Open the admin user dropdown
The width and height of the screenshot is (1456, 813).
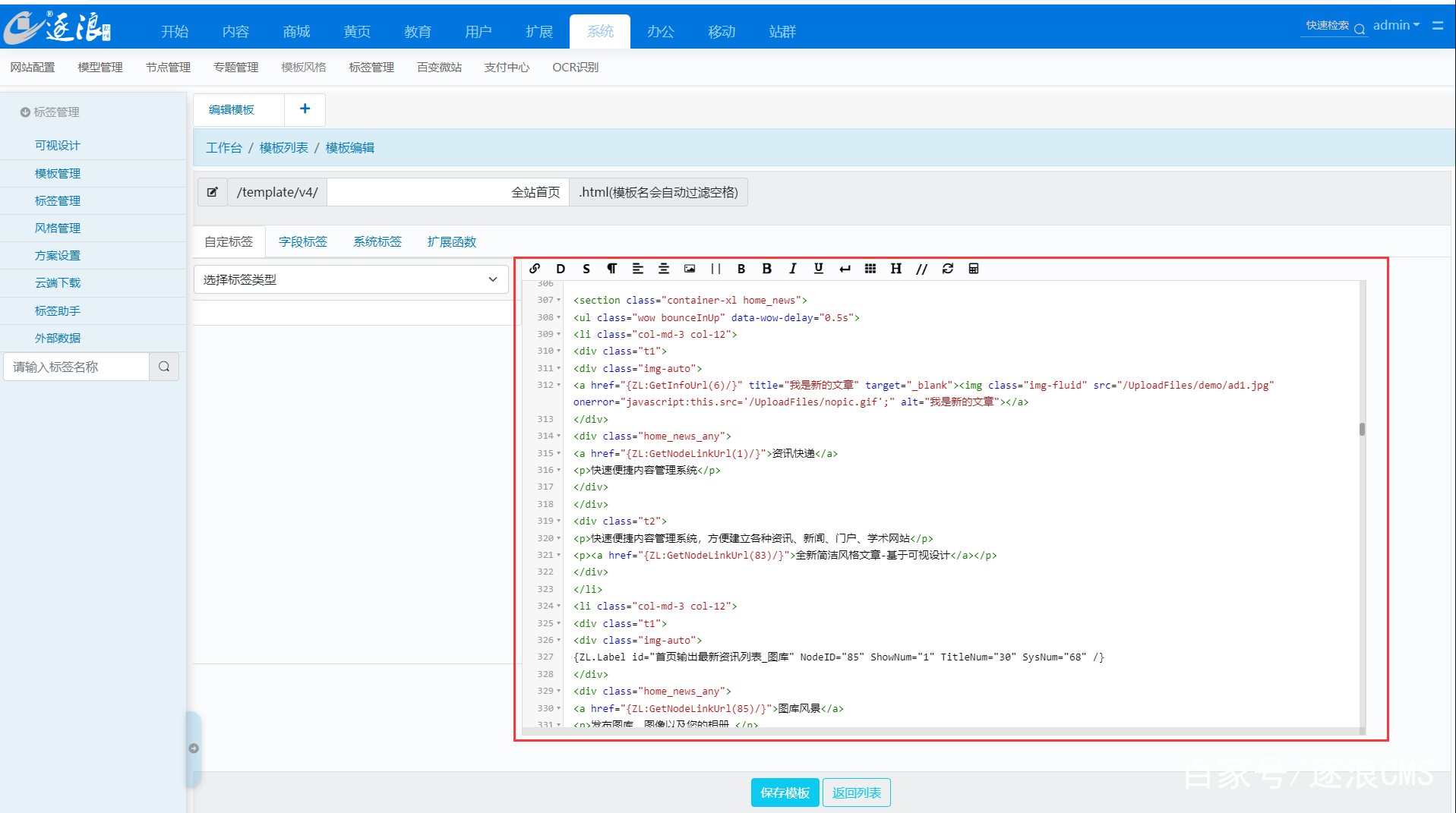tap(1396, 25)
